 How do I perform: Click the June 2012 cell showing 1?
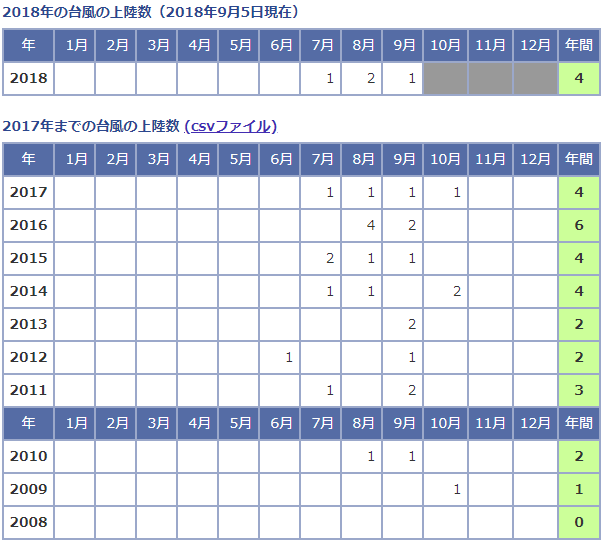click(x=280, y=357)
